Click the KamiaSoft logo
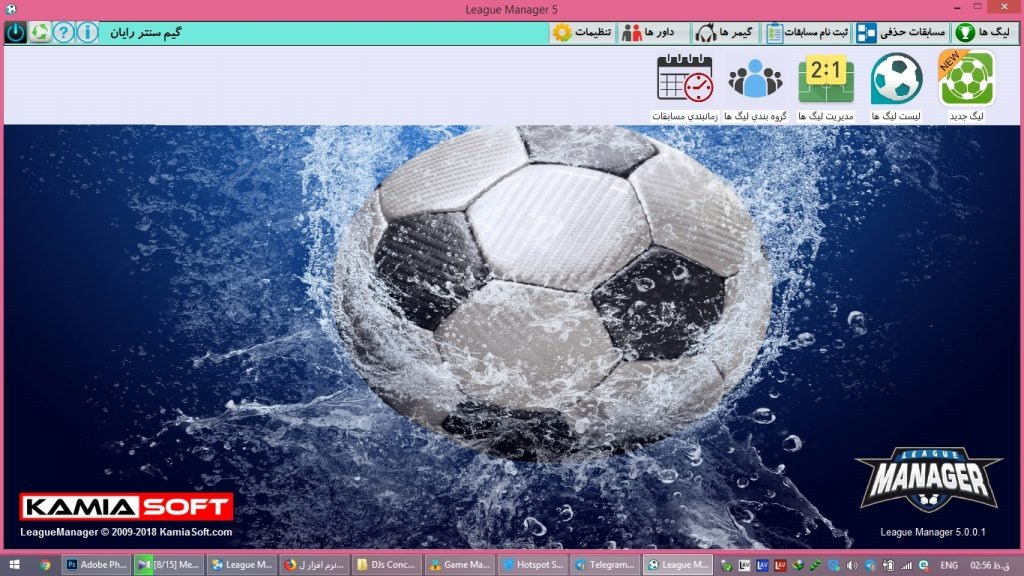Viewport: 1024px width, 576px height. (127, 507)
